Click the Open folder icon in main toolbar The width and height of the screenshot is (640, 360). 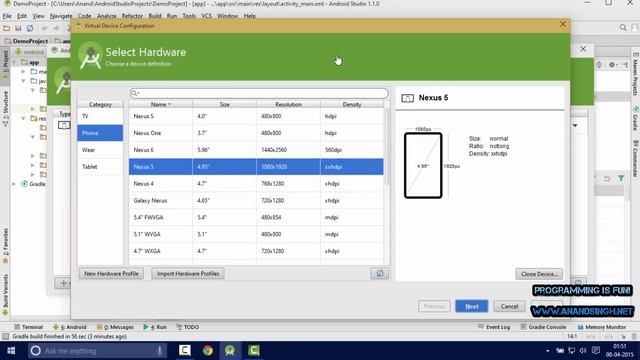coord(7,28)
